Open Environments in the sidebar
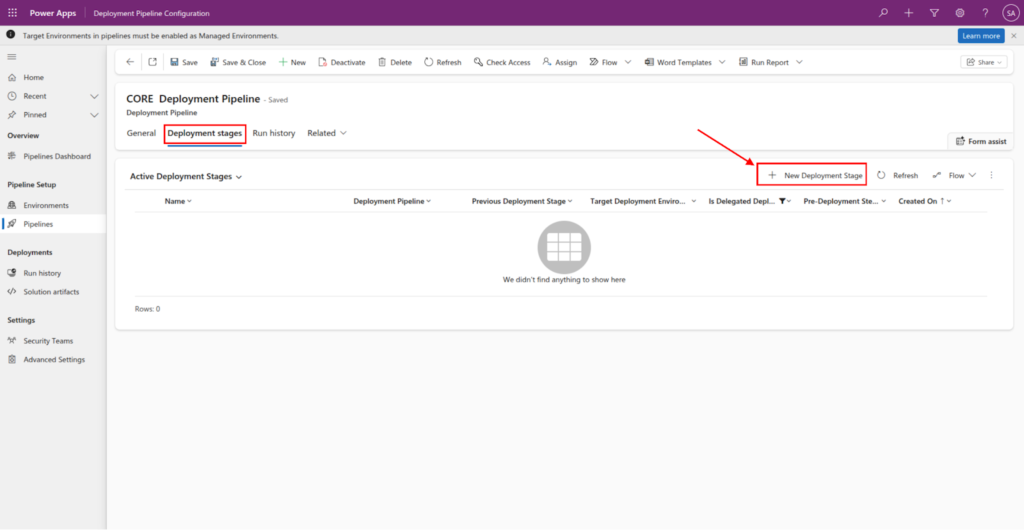Screen dimensions: 1024x530 [x=46, y=205]
